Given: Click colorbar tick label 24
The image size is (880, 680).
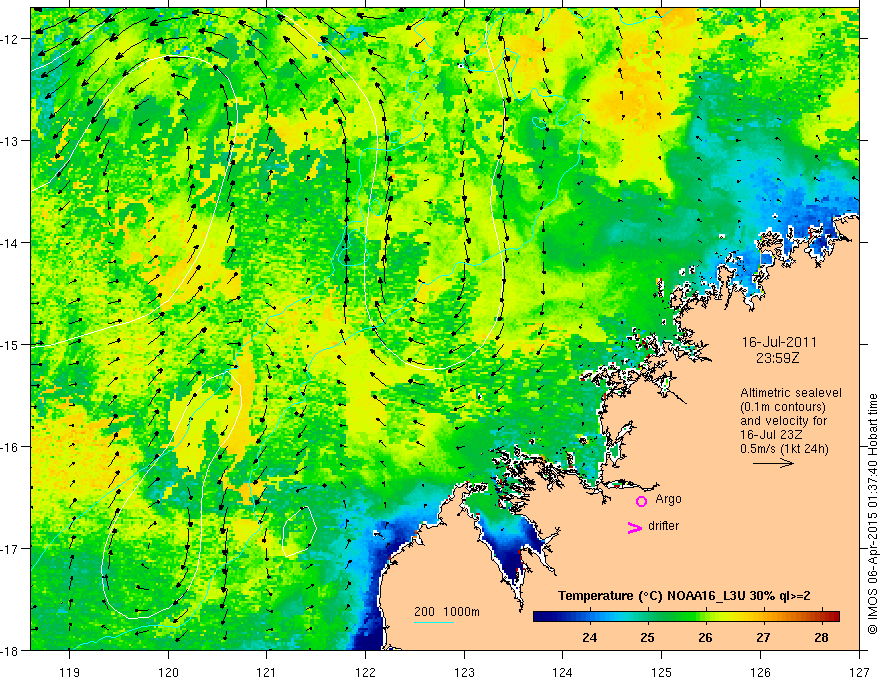Looking at the screenshot, I should tap(589, 637).
